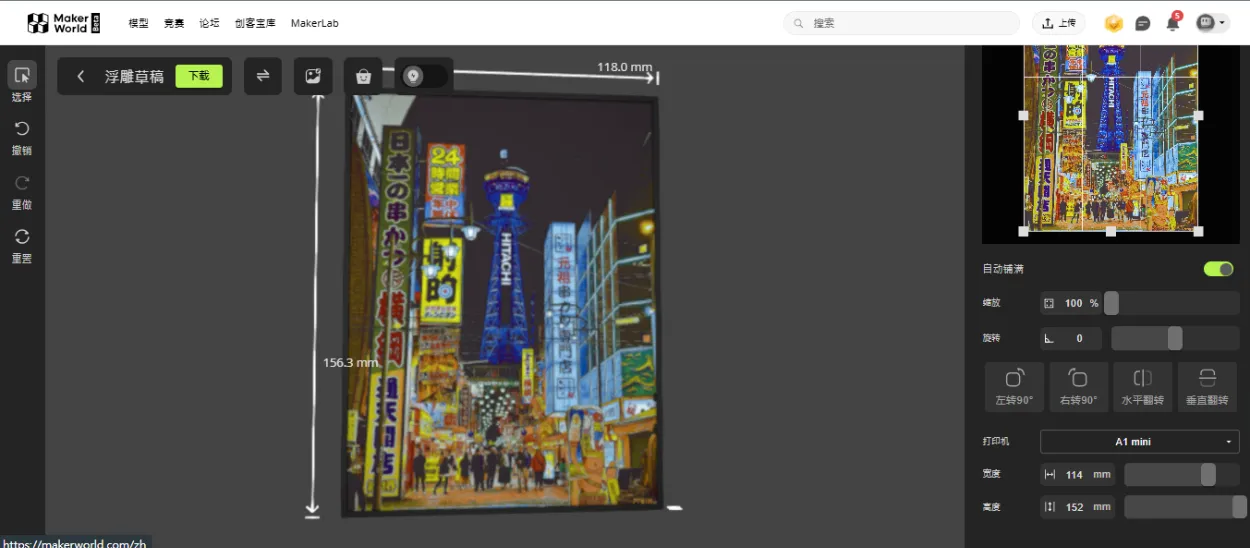Screen dimensions: 1250x548
Task: Open the gold cube points icon
Action: 1114,23
